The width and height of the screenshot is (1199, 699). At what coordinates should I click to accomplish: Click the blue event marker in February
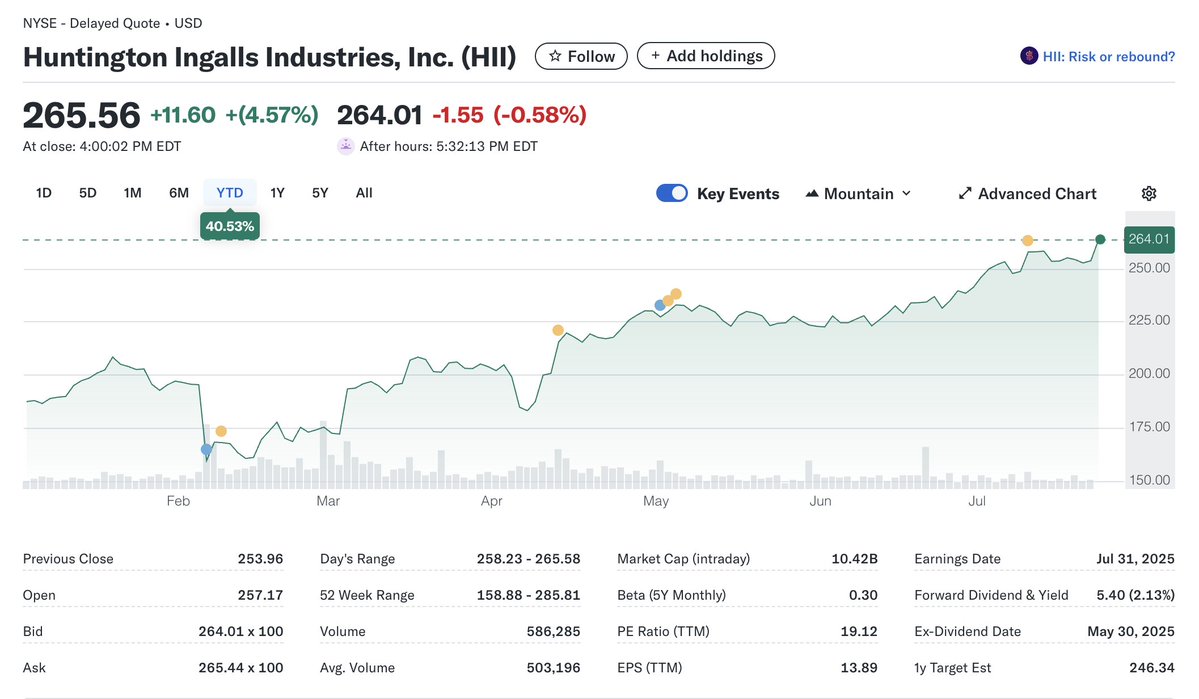tap(206, 449)
